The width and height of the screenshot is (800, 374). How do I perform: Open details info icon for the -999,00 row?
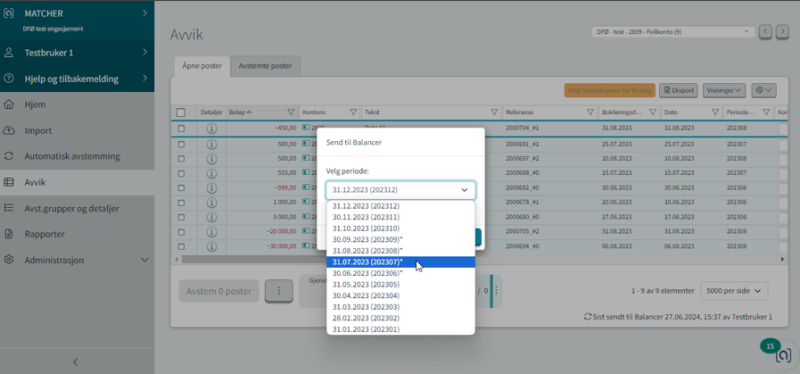(212, 188)
